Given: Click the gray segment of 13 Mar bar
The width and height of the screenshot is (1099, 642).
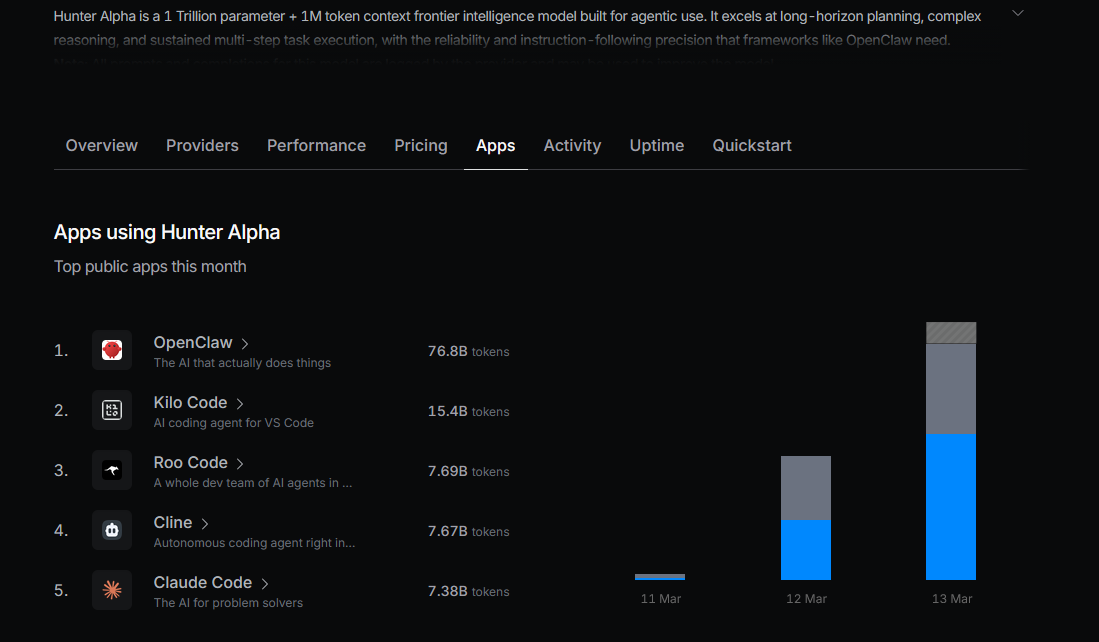Looking at the screenshot, I should [x=951, y=389].
